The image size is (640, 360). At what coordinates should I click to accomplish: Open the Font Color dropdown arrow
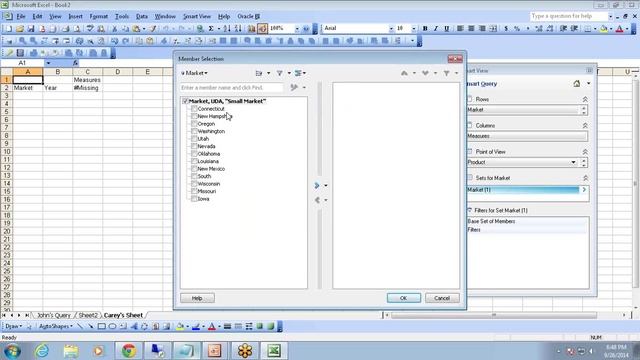627,29
